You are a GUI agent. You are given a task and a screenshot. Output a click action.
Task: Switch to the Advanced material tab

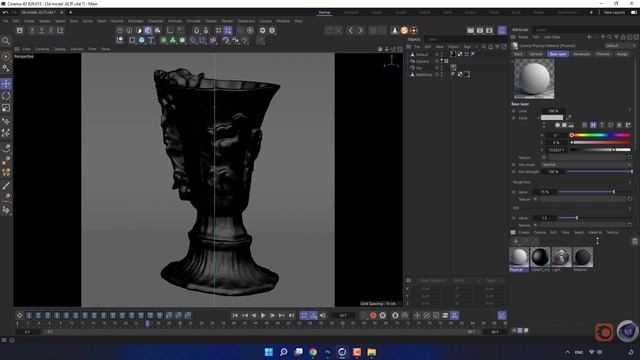[581, 54]
